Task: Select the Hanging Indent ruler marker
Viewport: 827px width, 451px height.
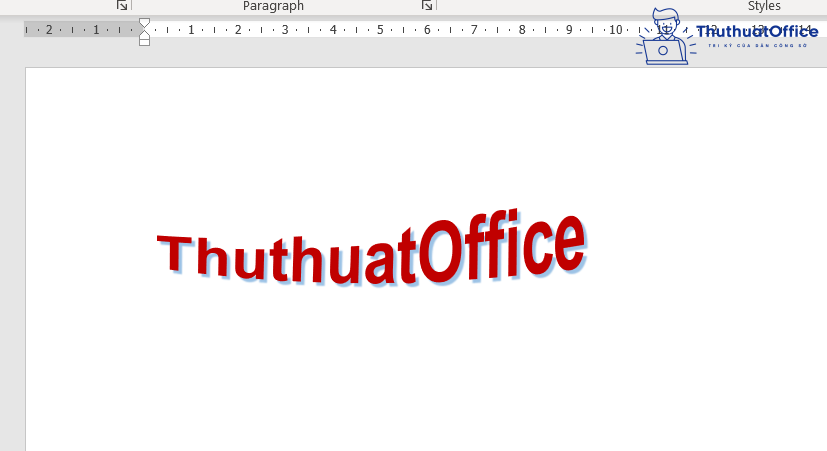Action: [144, 33]
